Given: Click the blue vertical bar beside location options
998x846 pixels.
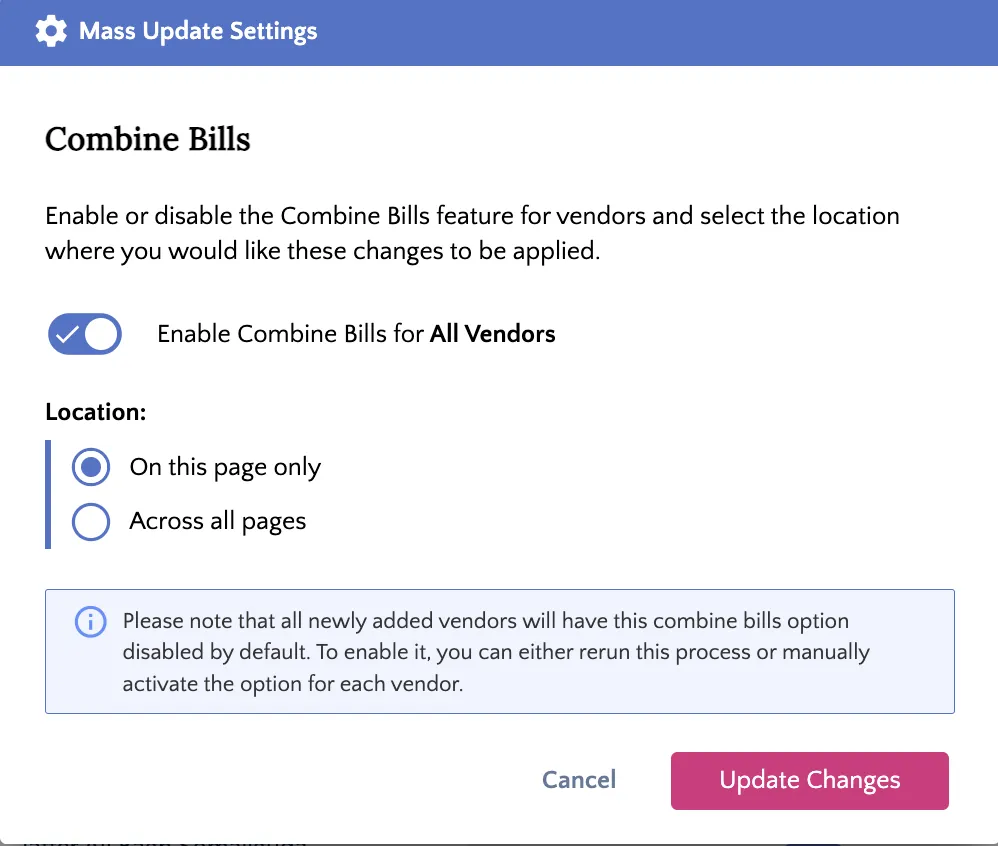Looking at the screenshot, I should (48, 494).
